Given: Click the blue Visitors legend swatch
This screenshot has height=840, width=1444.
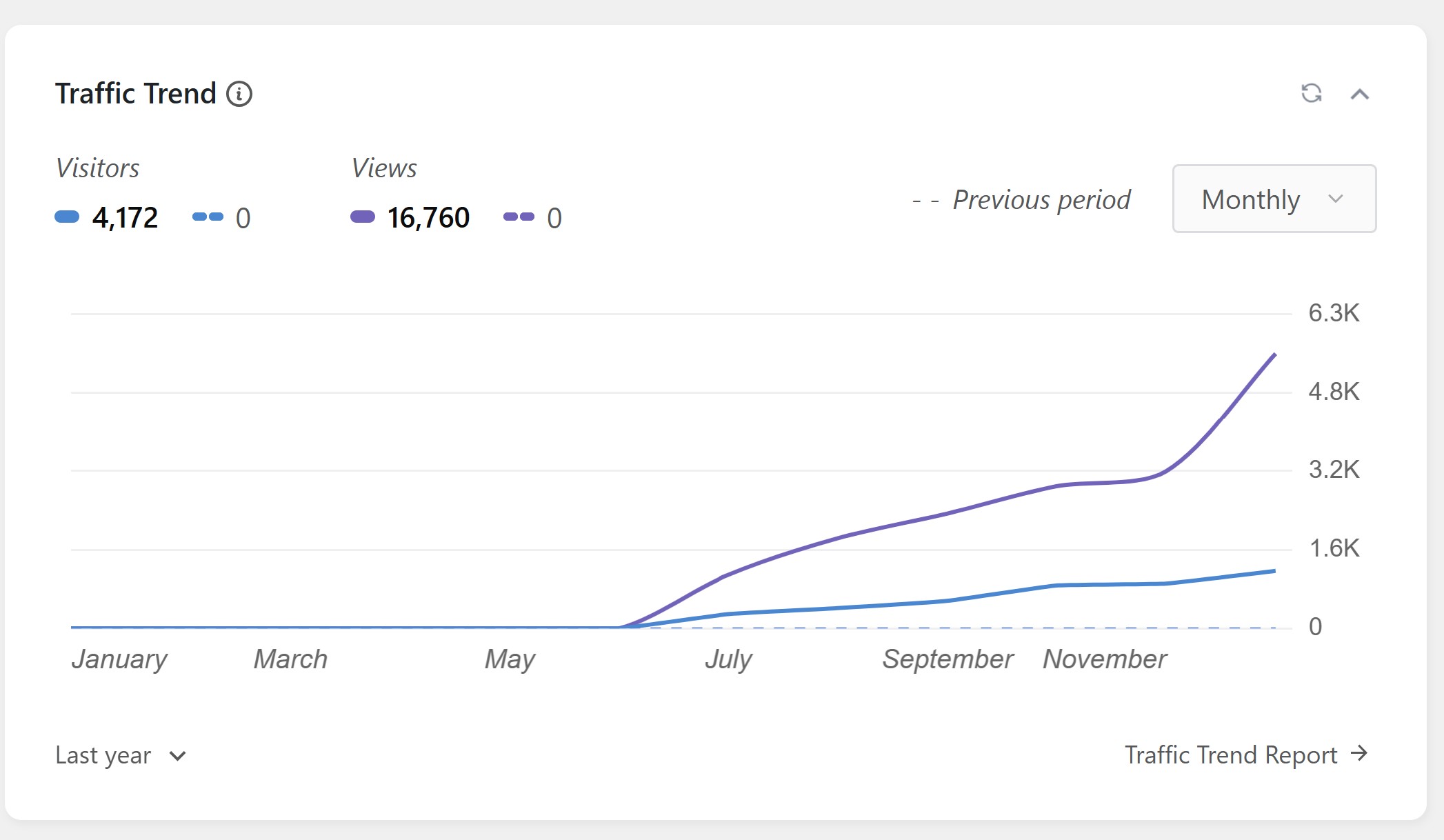Looking at the screenshot, I should pyautogui.click(x=67, y=217).
